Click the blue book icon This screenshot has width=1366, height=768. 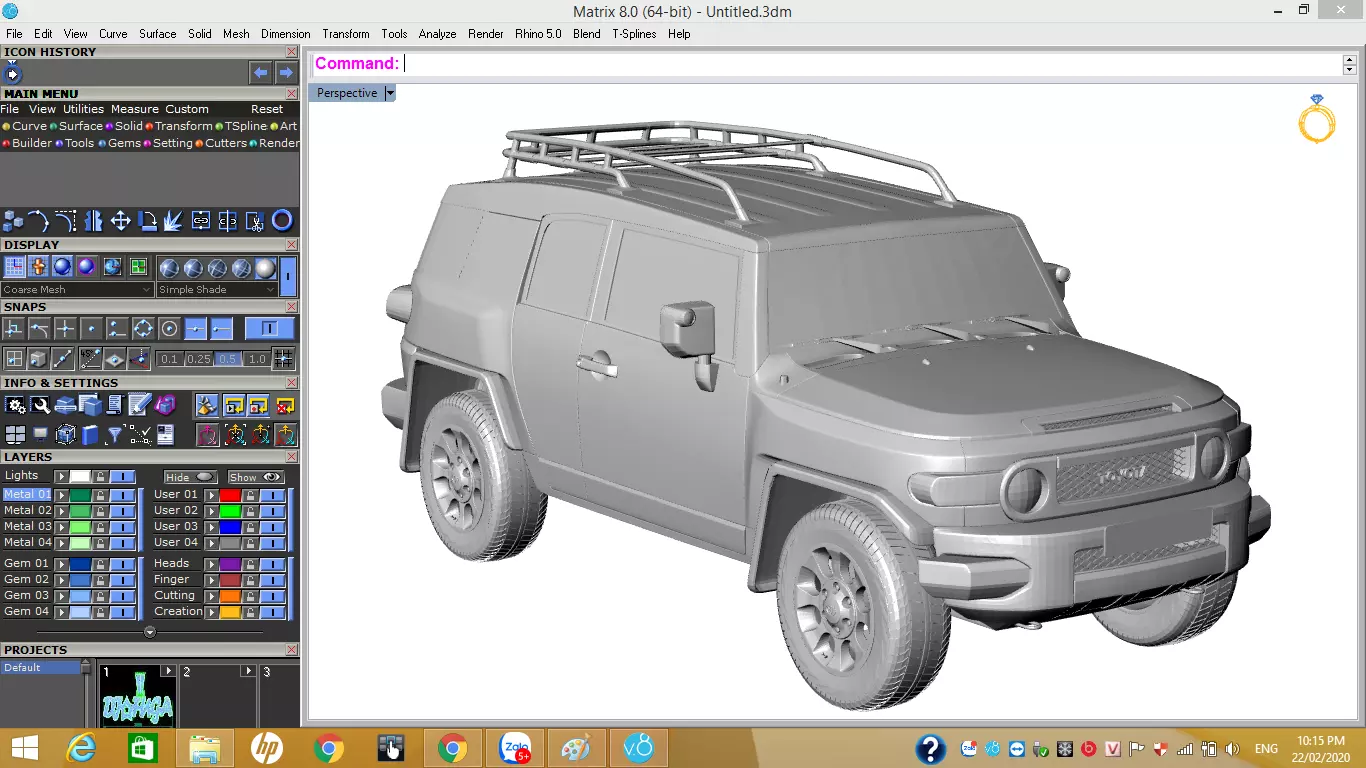pos(90,435)
